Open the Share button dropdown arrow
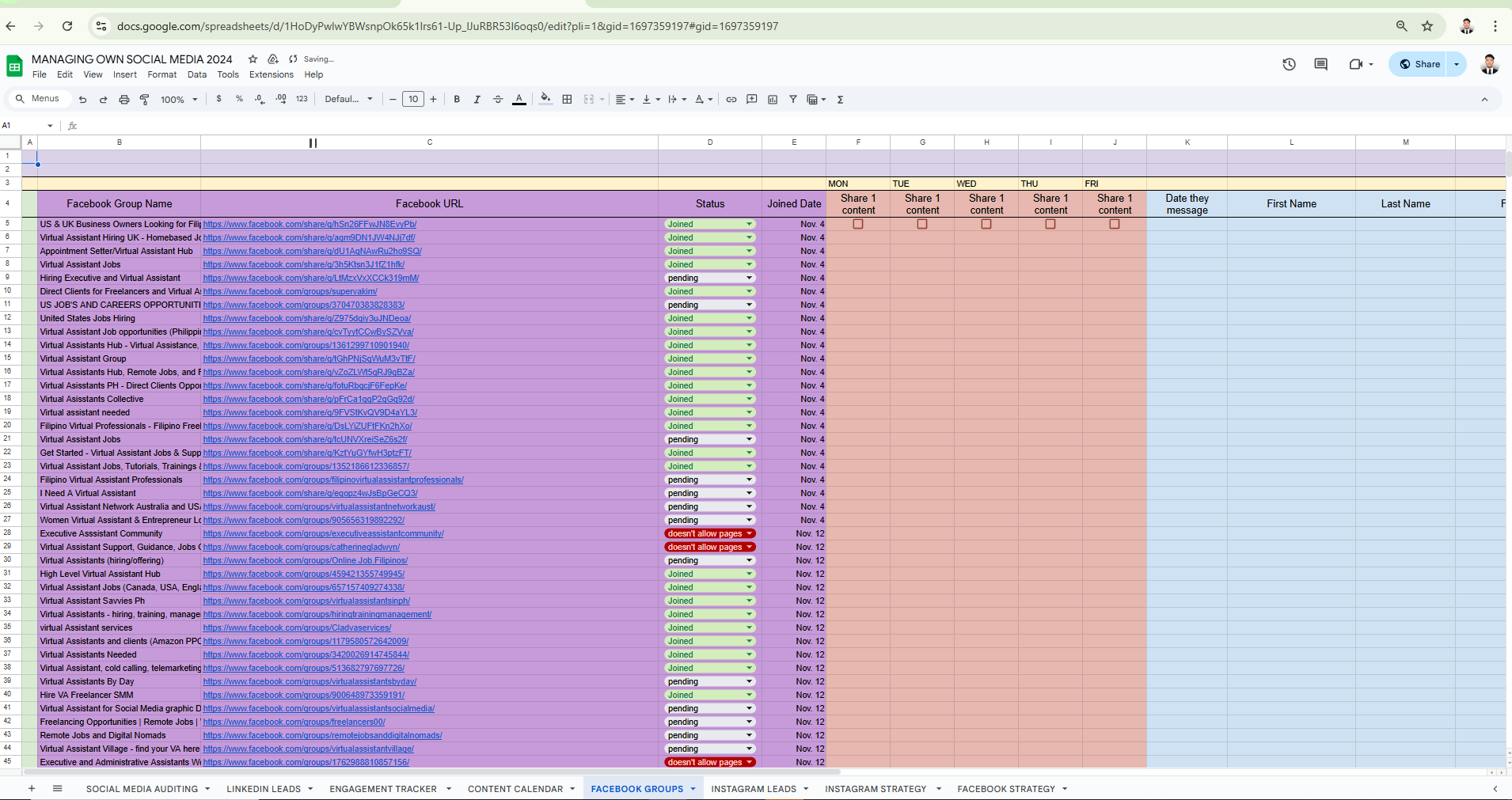This screenshot has width=1512, height=800. coord(1457,64)
